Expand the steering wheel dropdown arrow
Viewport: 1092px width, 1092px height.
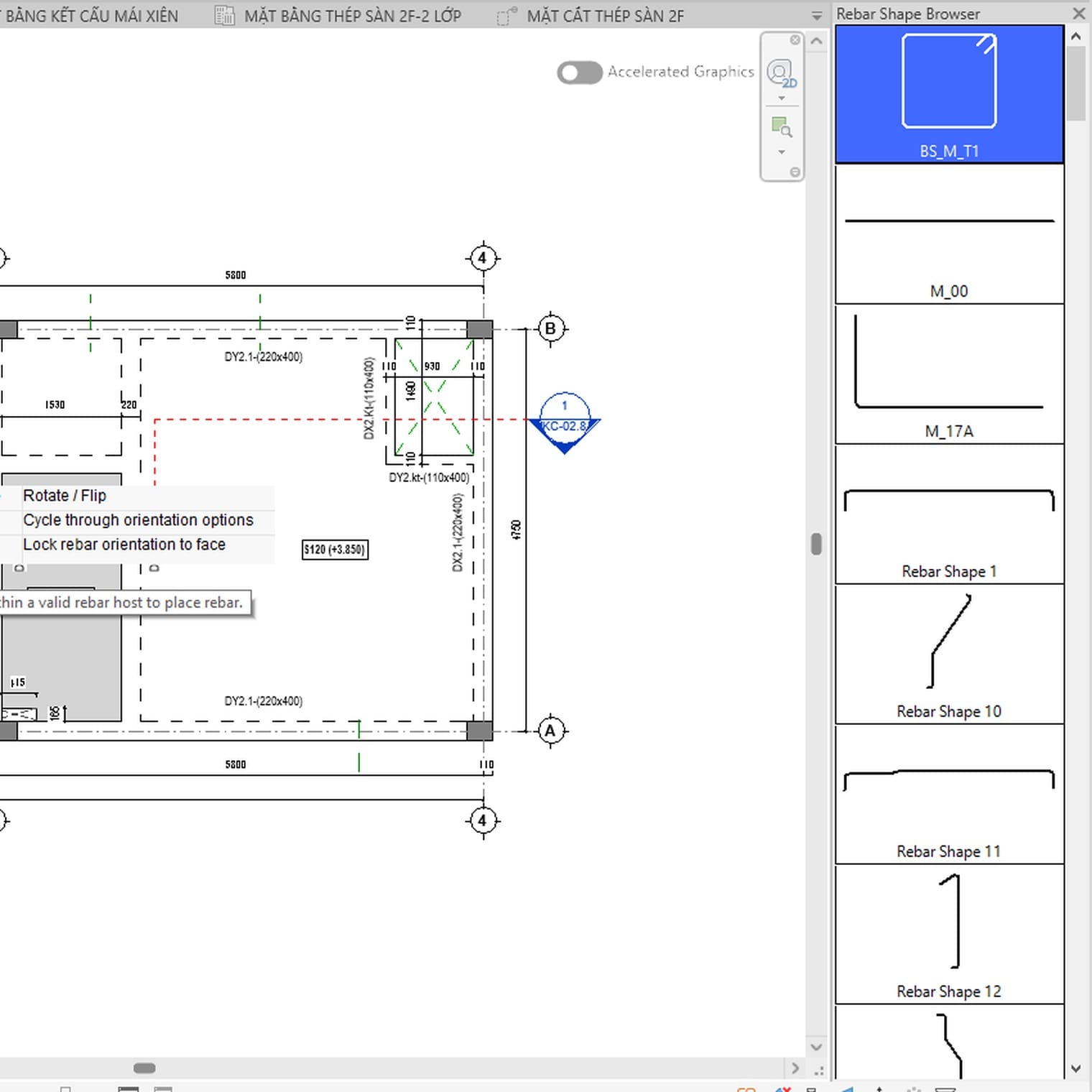pos(782,98)
